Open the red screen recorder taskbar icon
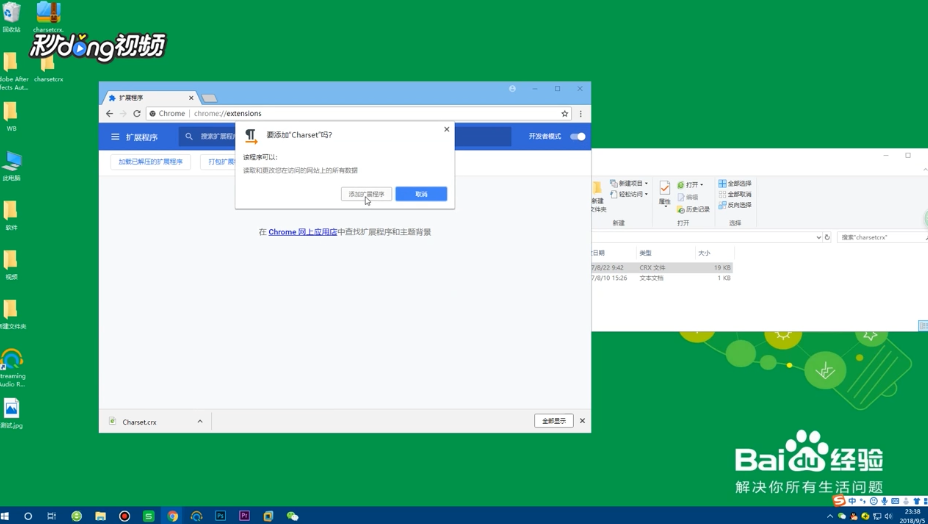The height and width of the screenshot is (524, 928). (124, 516)
